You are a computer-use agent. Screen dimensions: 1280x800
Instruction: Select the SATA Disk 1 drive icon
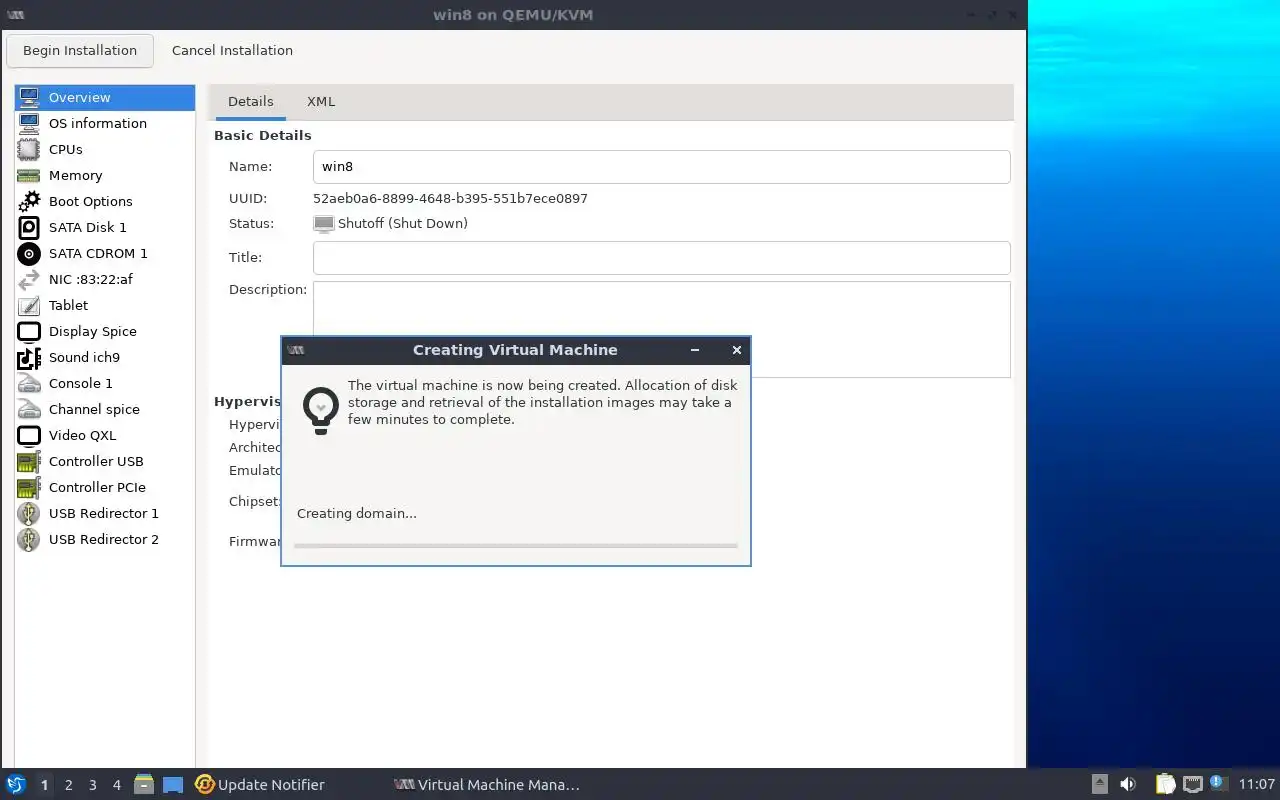tap(29, 227)
